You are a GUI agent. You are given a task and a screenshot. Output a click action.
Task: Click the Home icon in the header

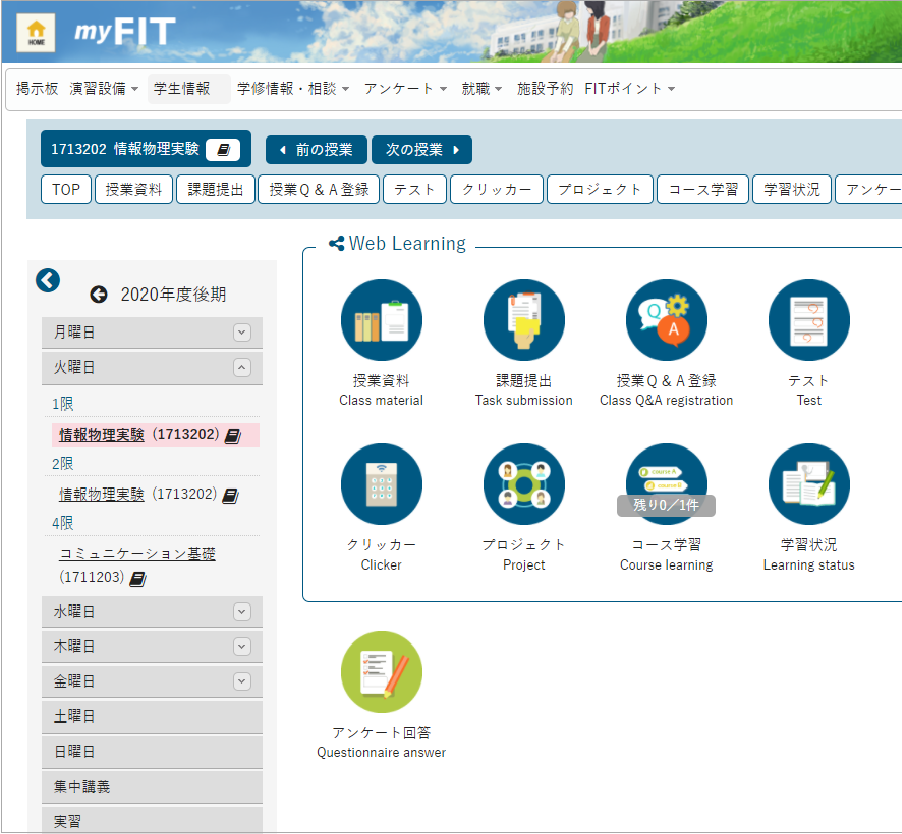pos(35,33)
